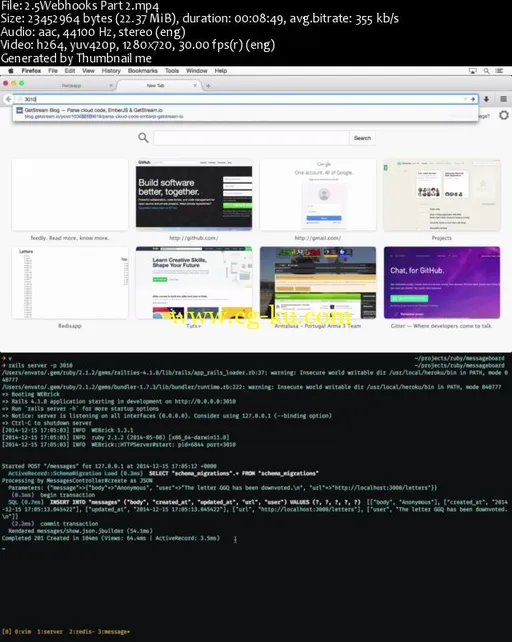Open the feedly tile thumbnail

[70, 194]
